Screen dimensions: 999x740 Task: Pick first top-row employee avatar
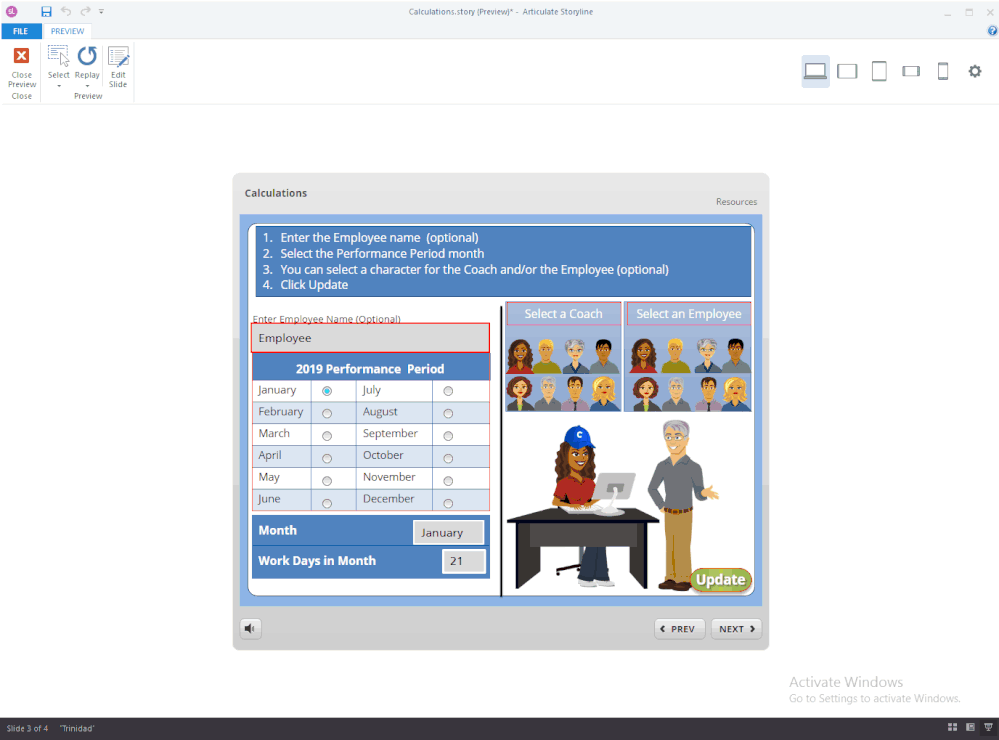[643, 356]
